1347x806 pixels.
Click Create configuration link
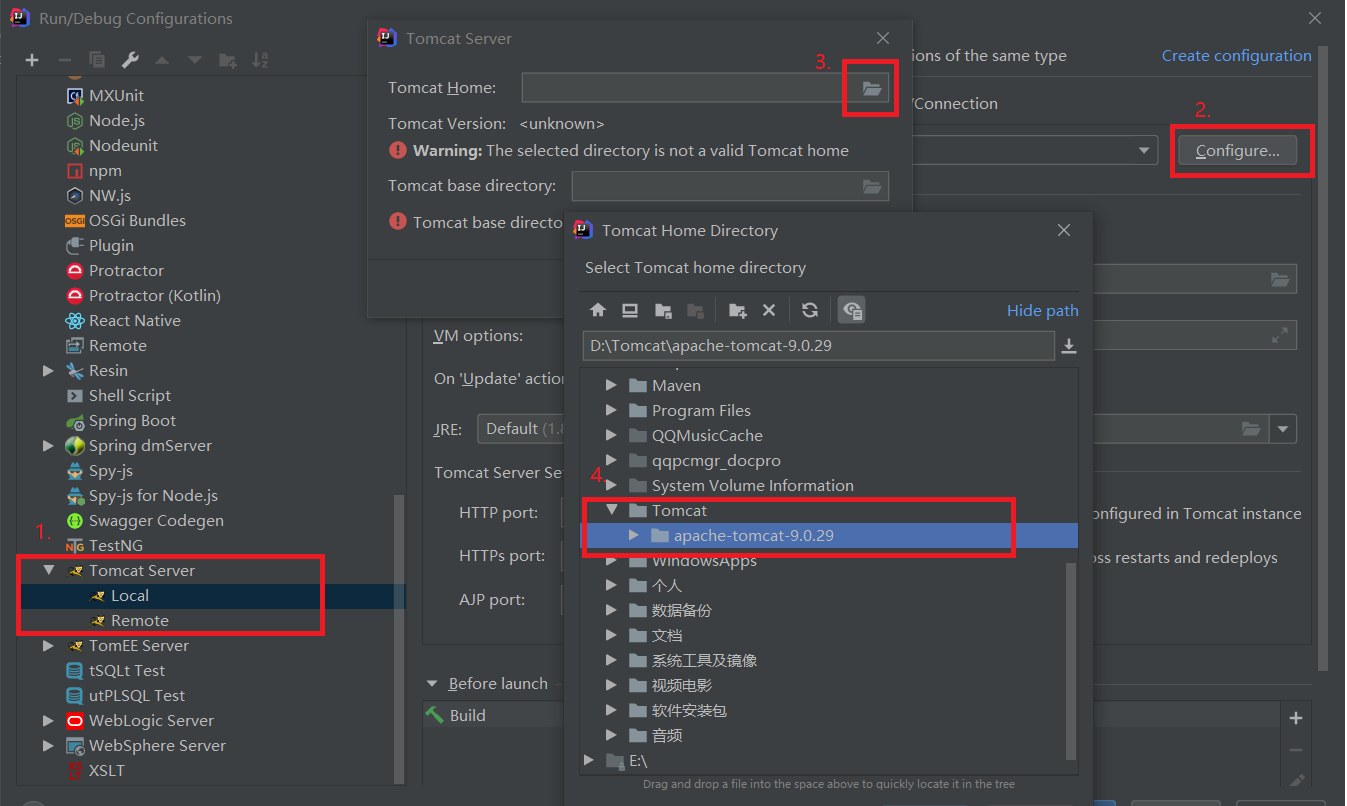(1236, 56)
